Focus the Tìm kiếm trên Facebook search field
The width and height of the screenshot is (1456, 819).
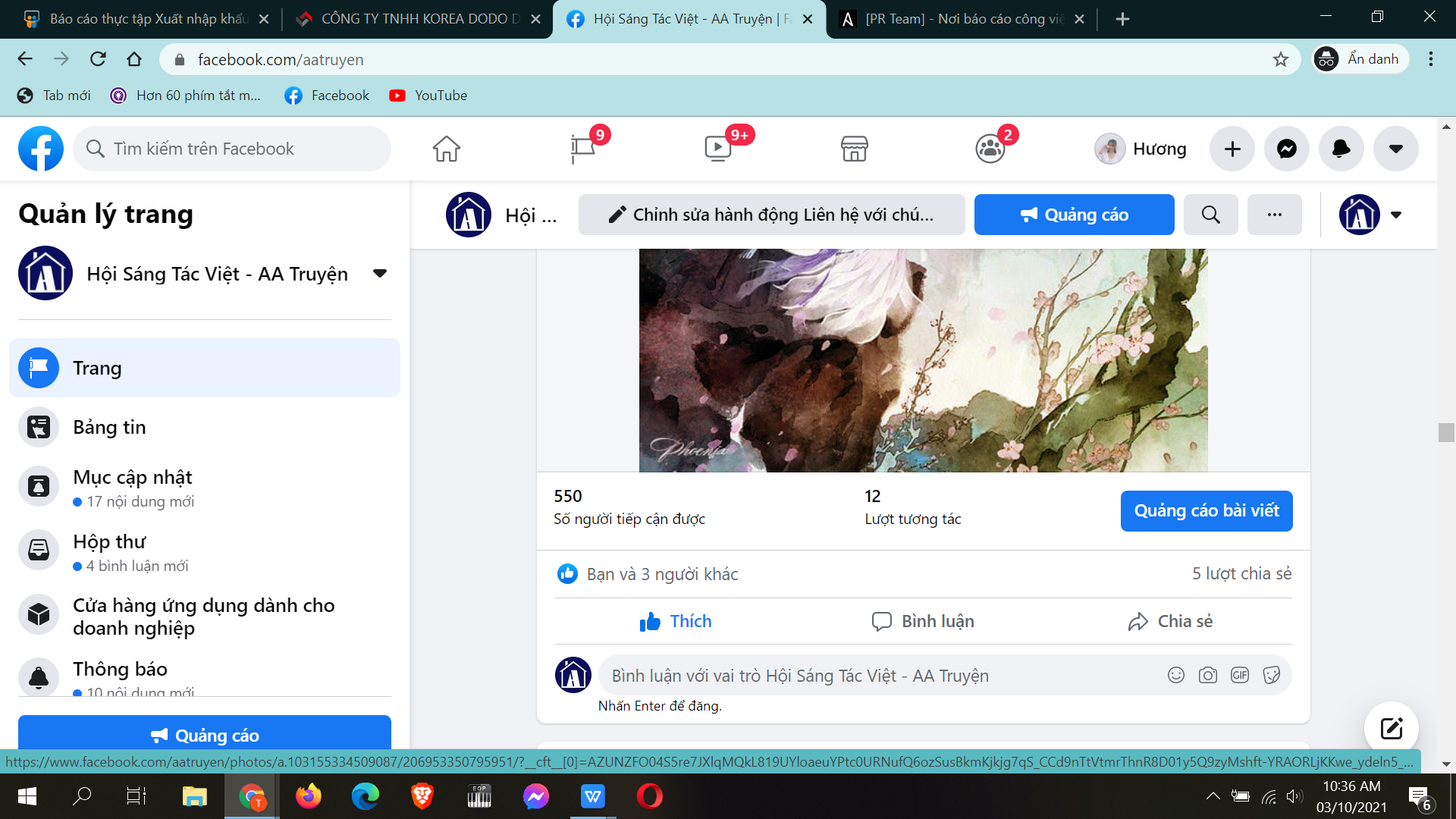232,149
